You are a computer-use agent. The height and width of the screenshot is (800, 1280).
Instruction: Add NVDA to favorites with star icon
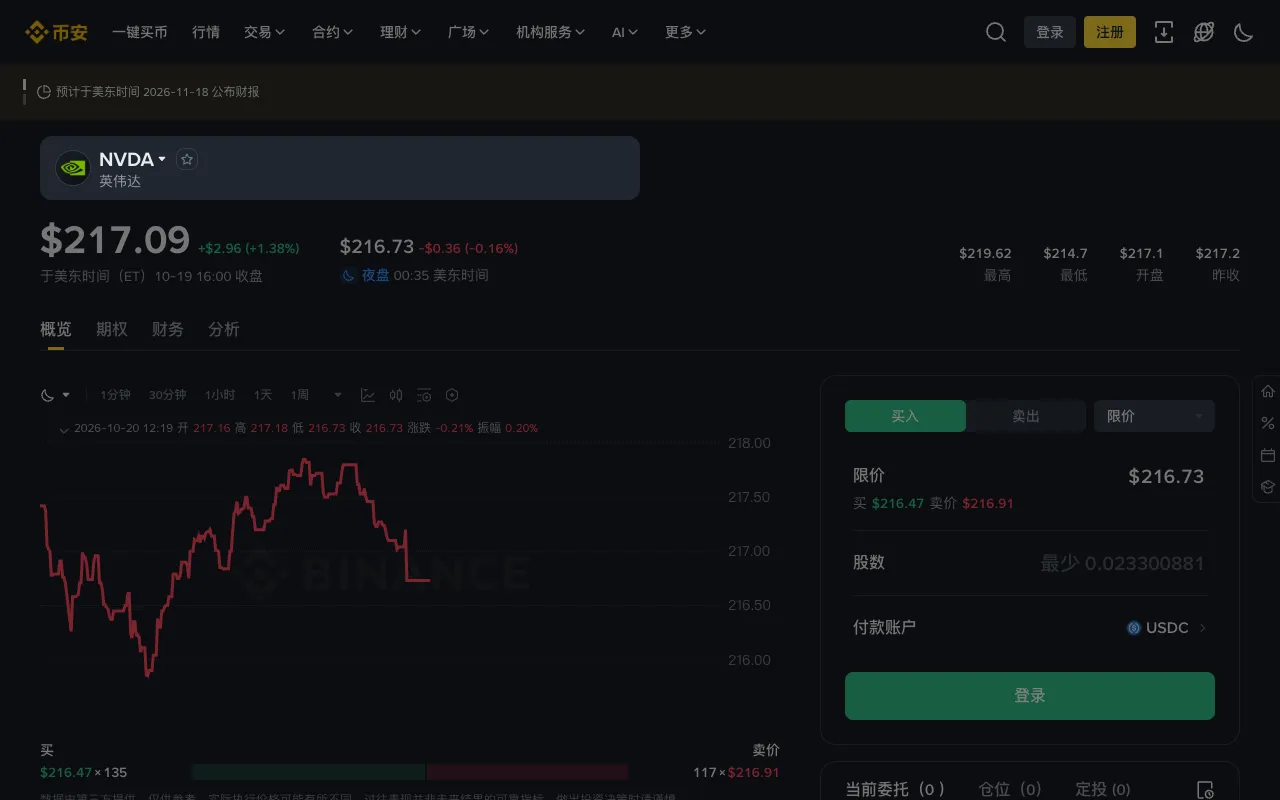pyautogui.click(x=187, y=159)
